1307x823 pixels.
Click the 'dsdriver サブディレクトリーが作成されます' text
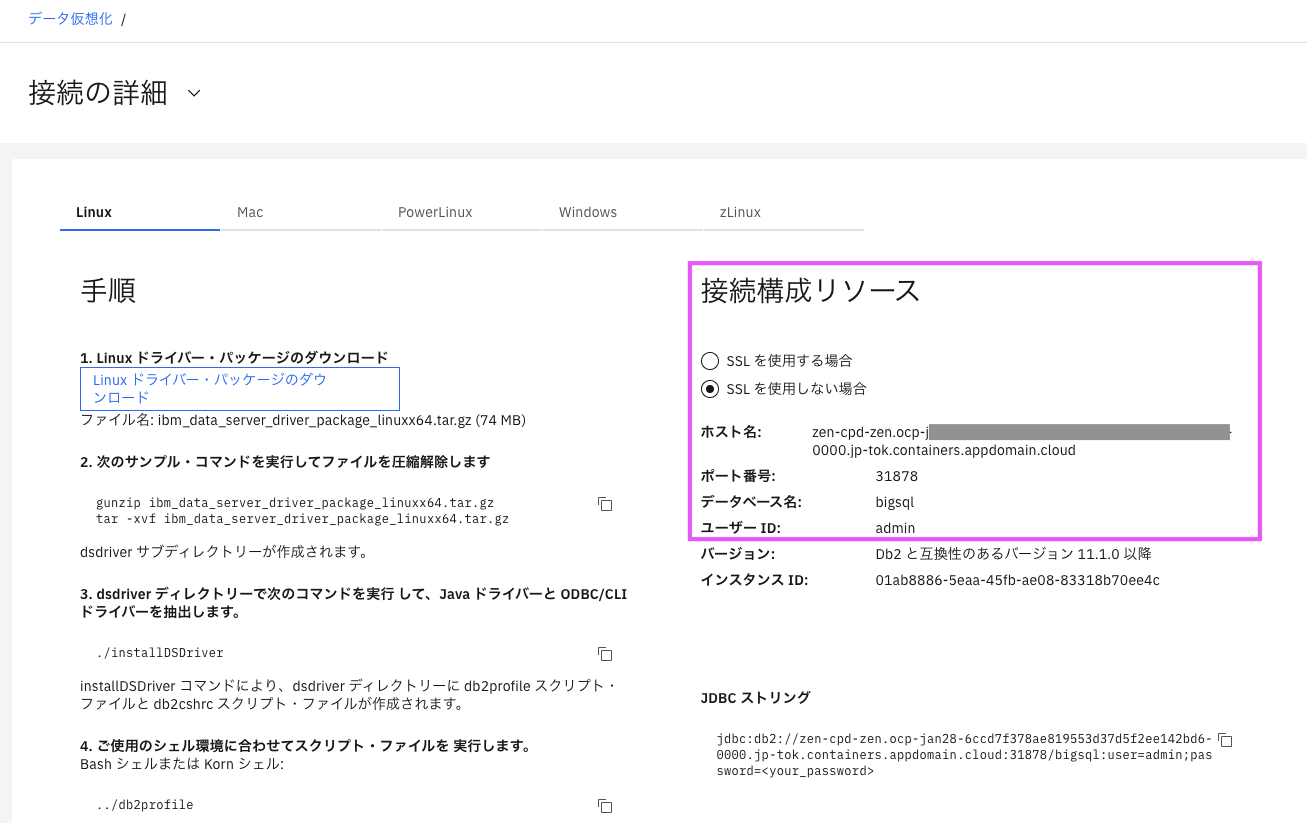[x=225, y=552]
